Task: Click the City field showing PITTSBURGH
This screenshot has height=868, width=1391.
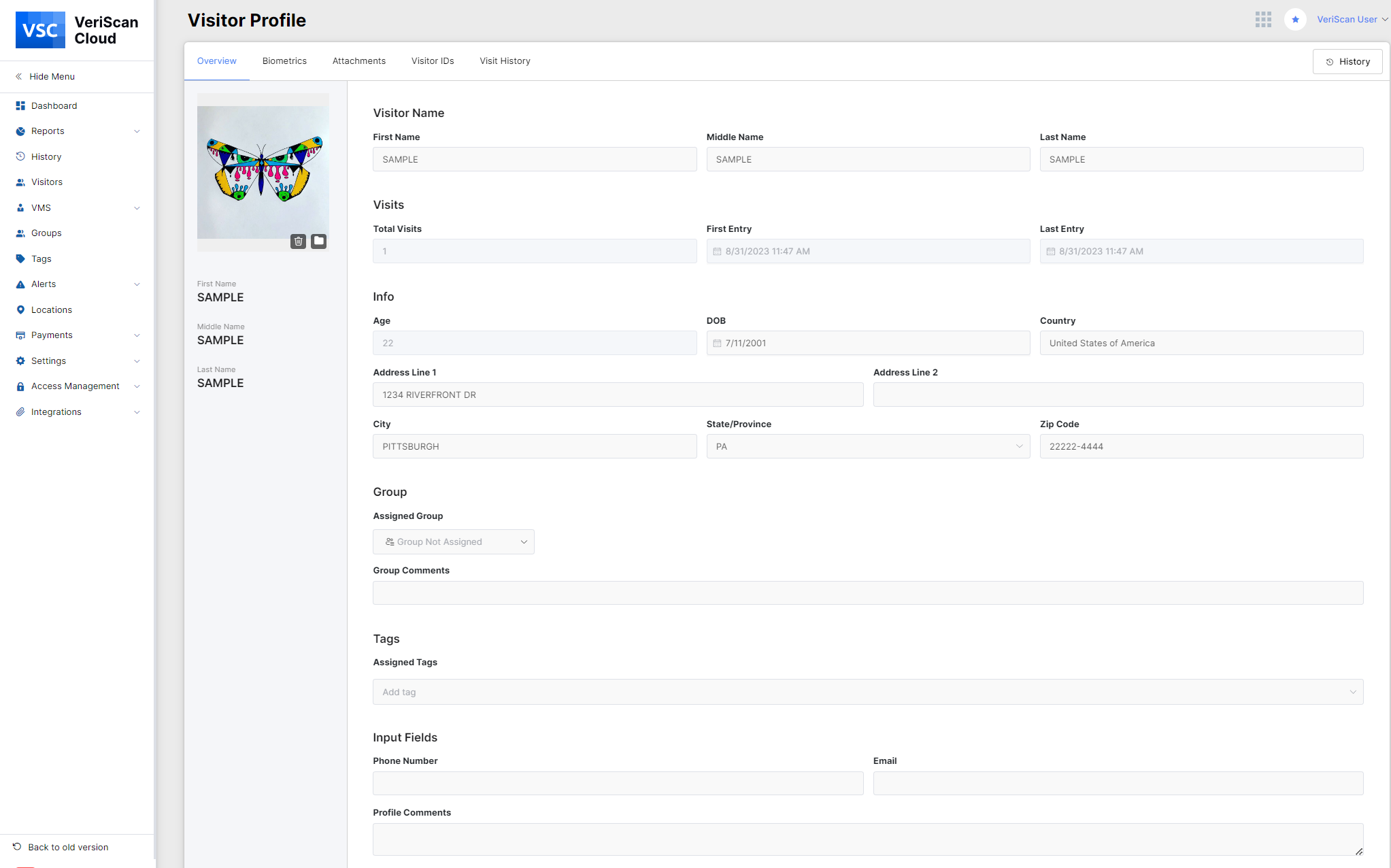Action: [535, 446]
